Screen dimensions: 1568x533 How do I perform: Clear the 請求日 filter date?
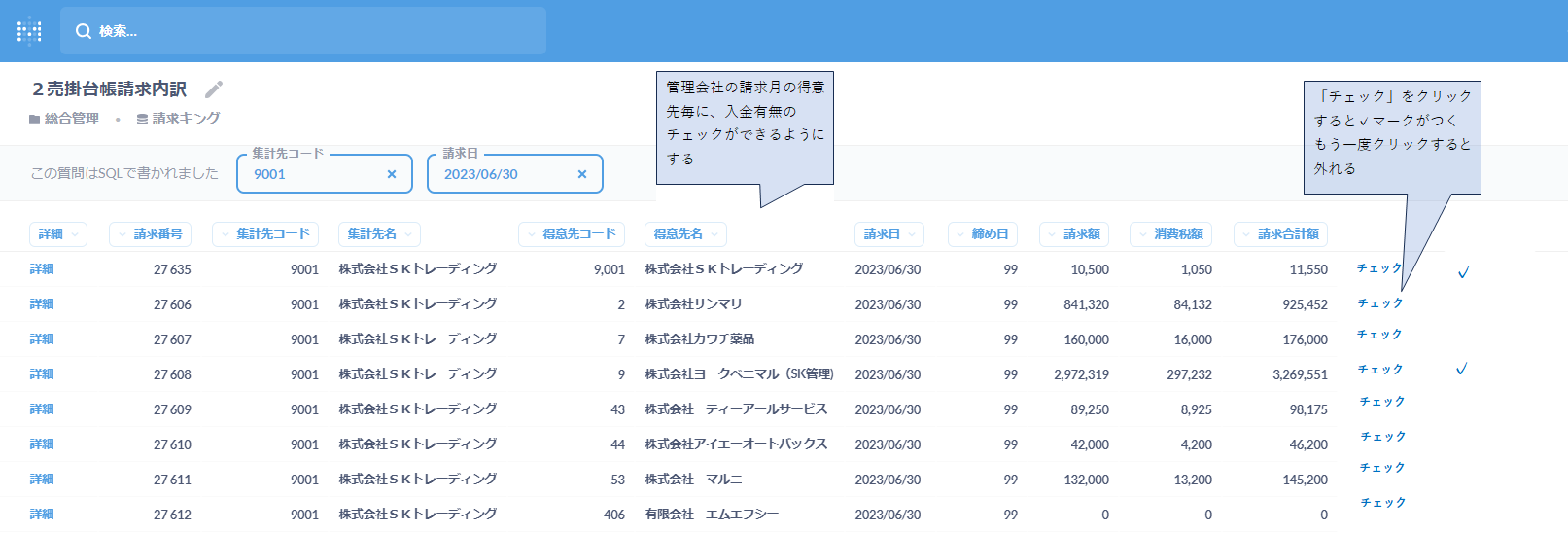[x=582, y=174]
